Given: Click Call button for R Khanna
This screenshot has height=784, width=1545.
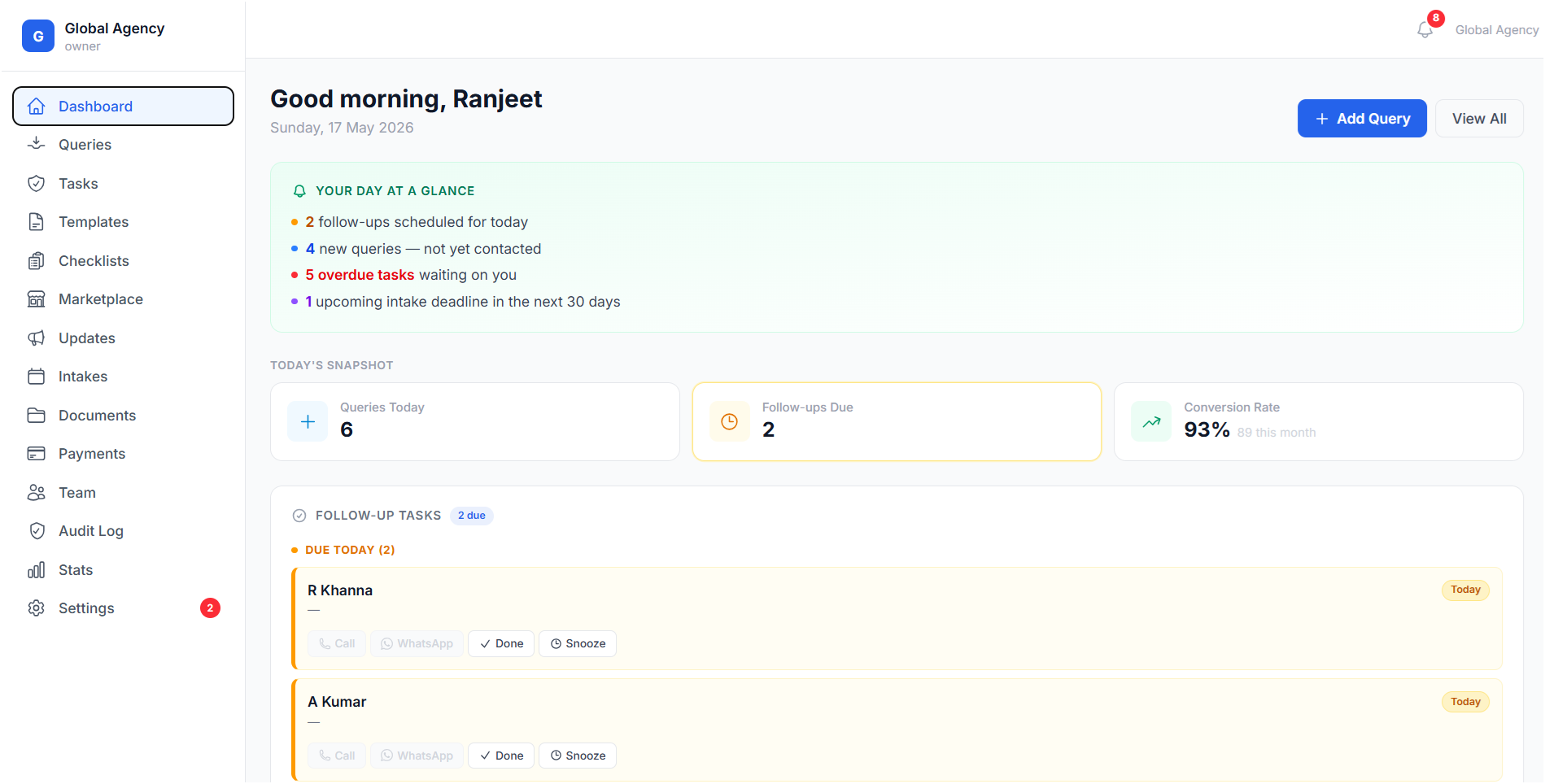Looking at the screenshot, I should [x=337, y=643].
